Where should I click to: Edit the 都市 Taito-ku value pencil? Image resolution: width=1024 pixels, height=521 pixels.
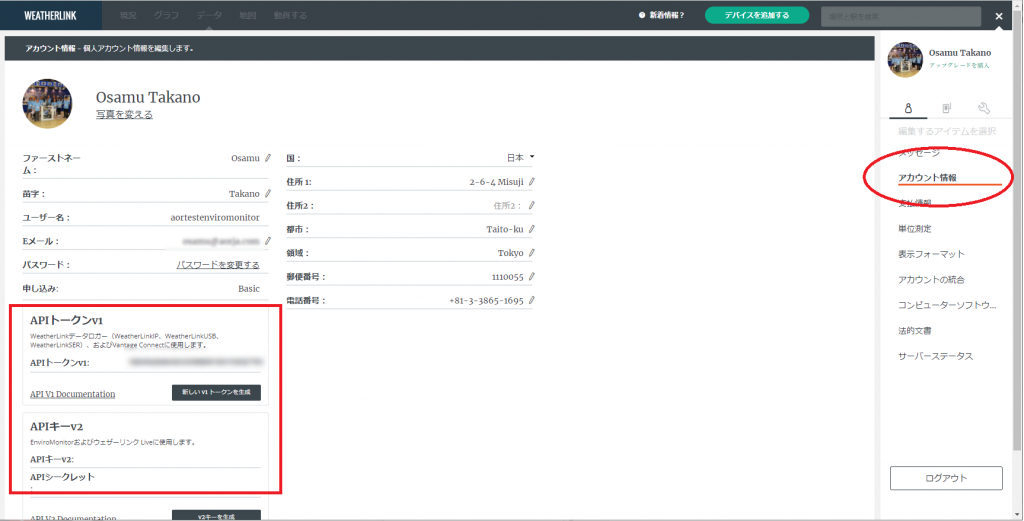(532, 229)
